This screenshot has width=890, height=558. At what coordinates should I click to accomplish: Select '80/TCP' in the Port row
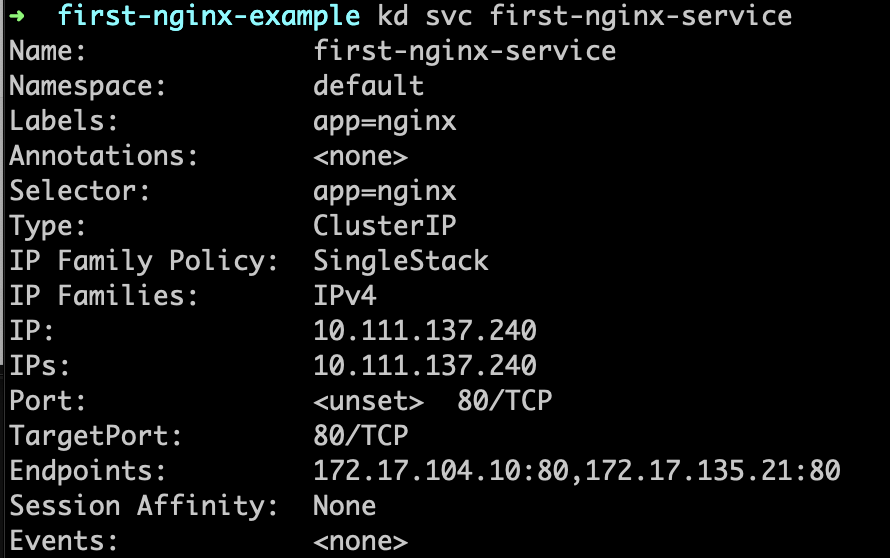505,401
